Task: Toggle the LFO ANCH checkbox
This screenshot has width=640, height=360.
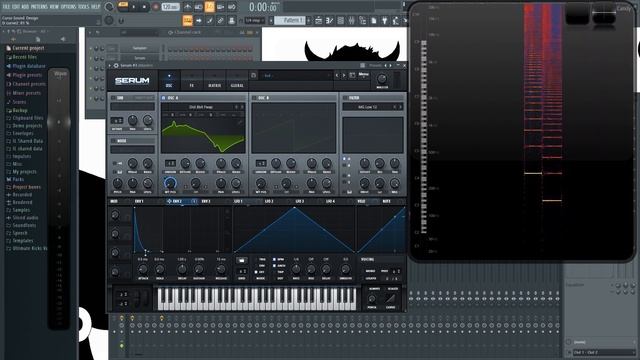Action: [275, 266]
